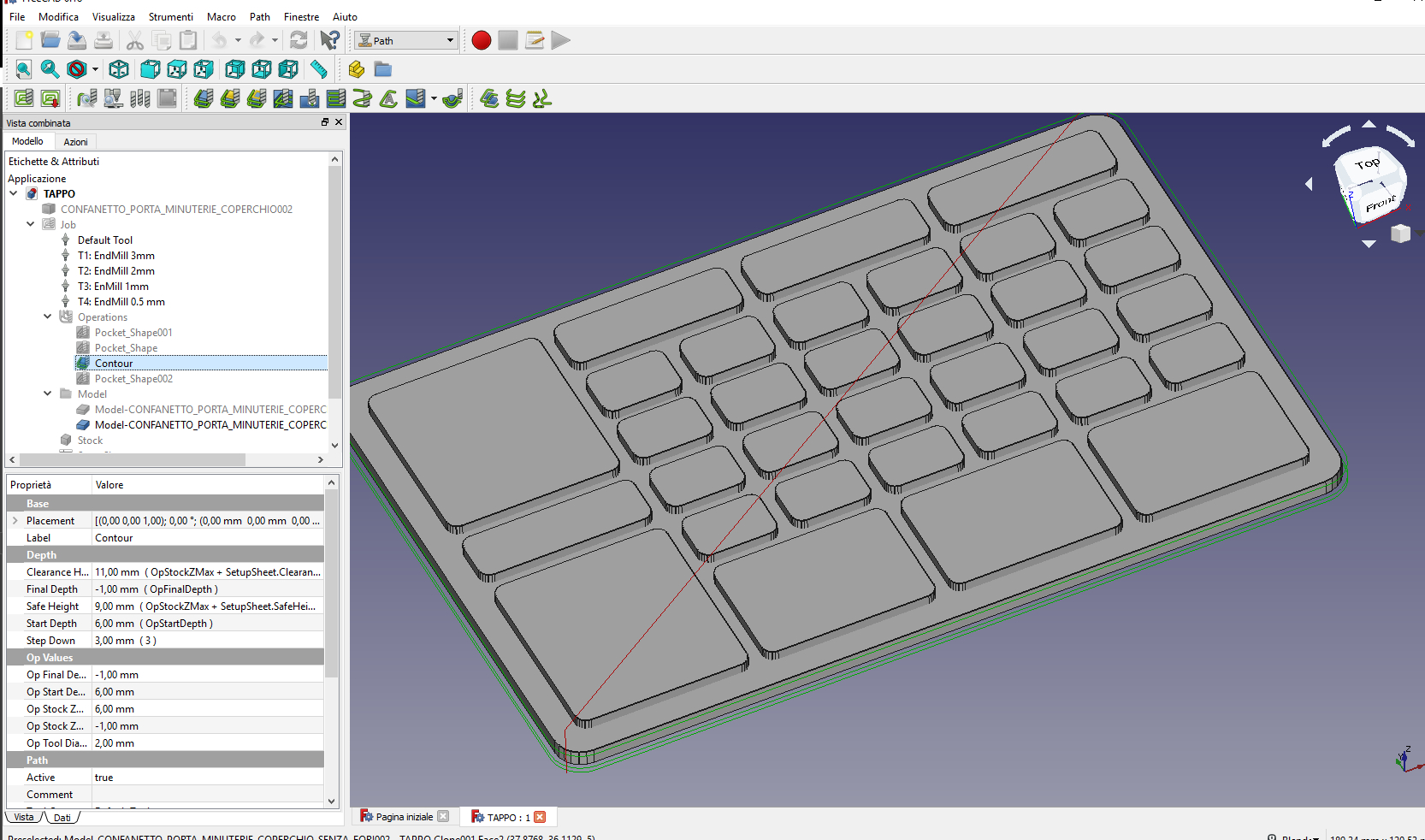Open the Modifica menu
The height and width of the screenshot is (840, 1425).
pos(58,16)
